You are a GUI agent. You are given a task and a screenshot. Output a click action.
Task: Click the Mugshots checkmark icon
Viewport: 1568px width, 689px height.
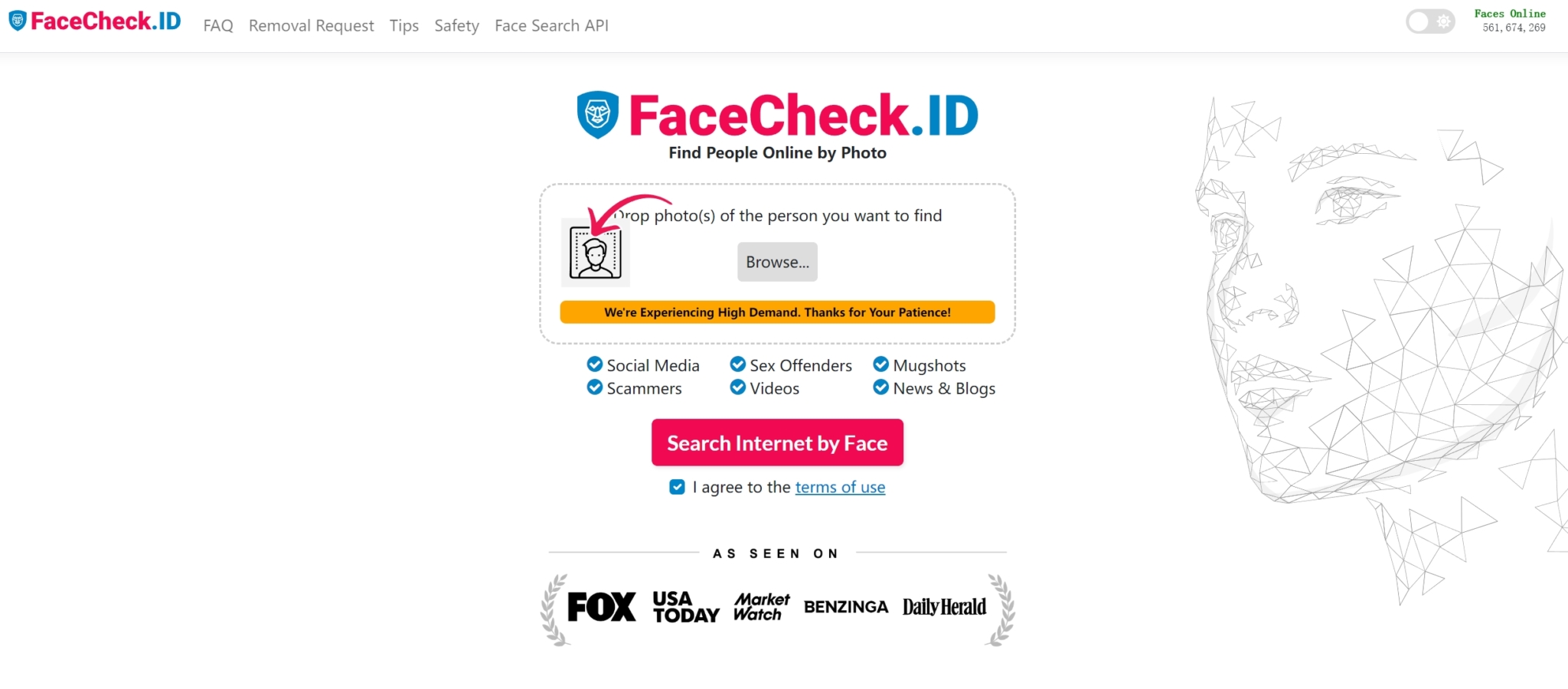880,365
